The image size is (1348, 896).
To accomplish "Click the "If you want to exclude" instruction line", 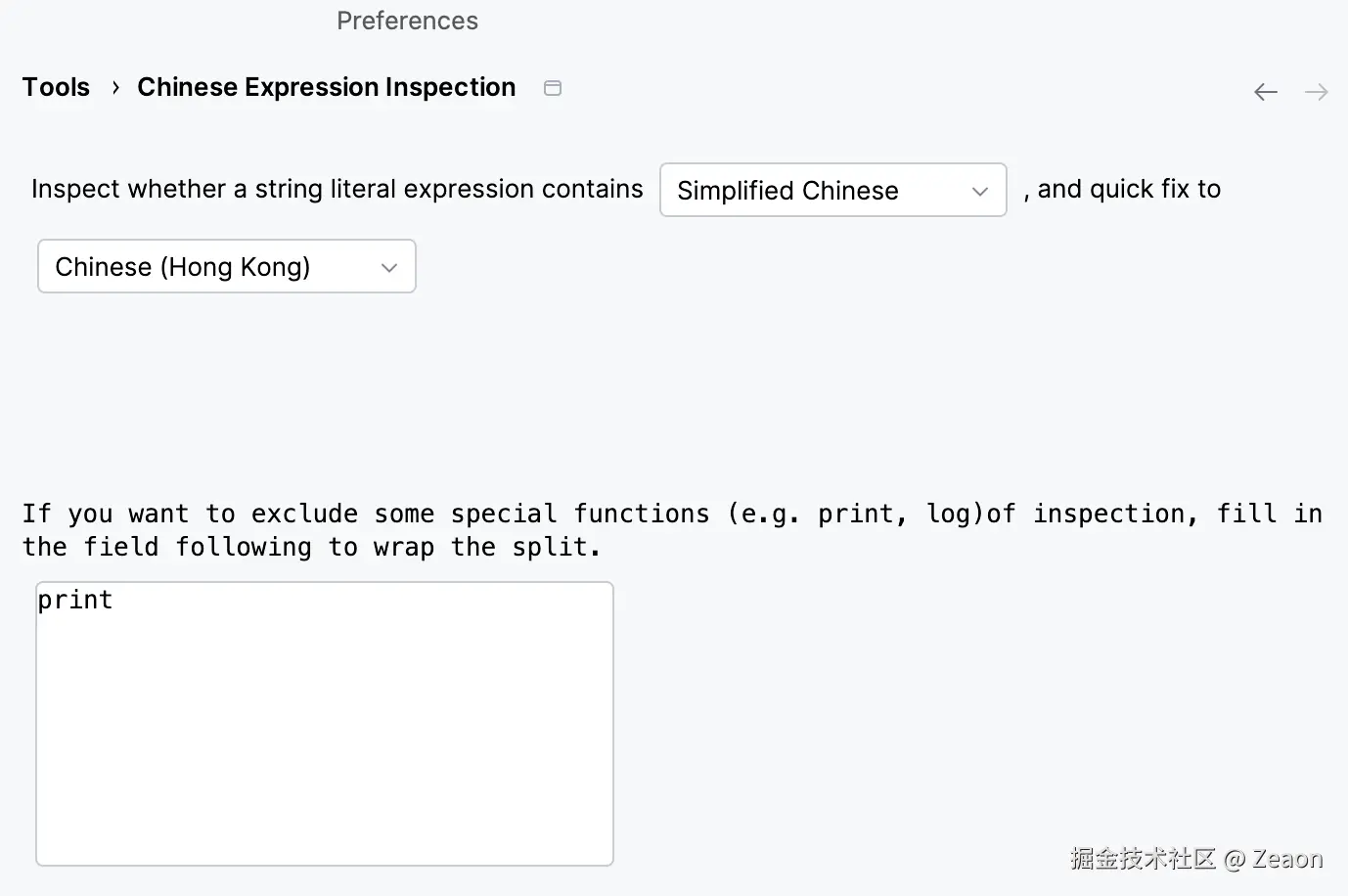I will tap(671, 514).
